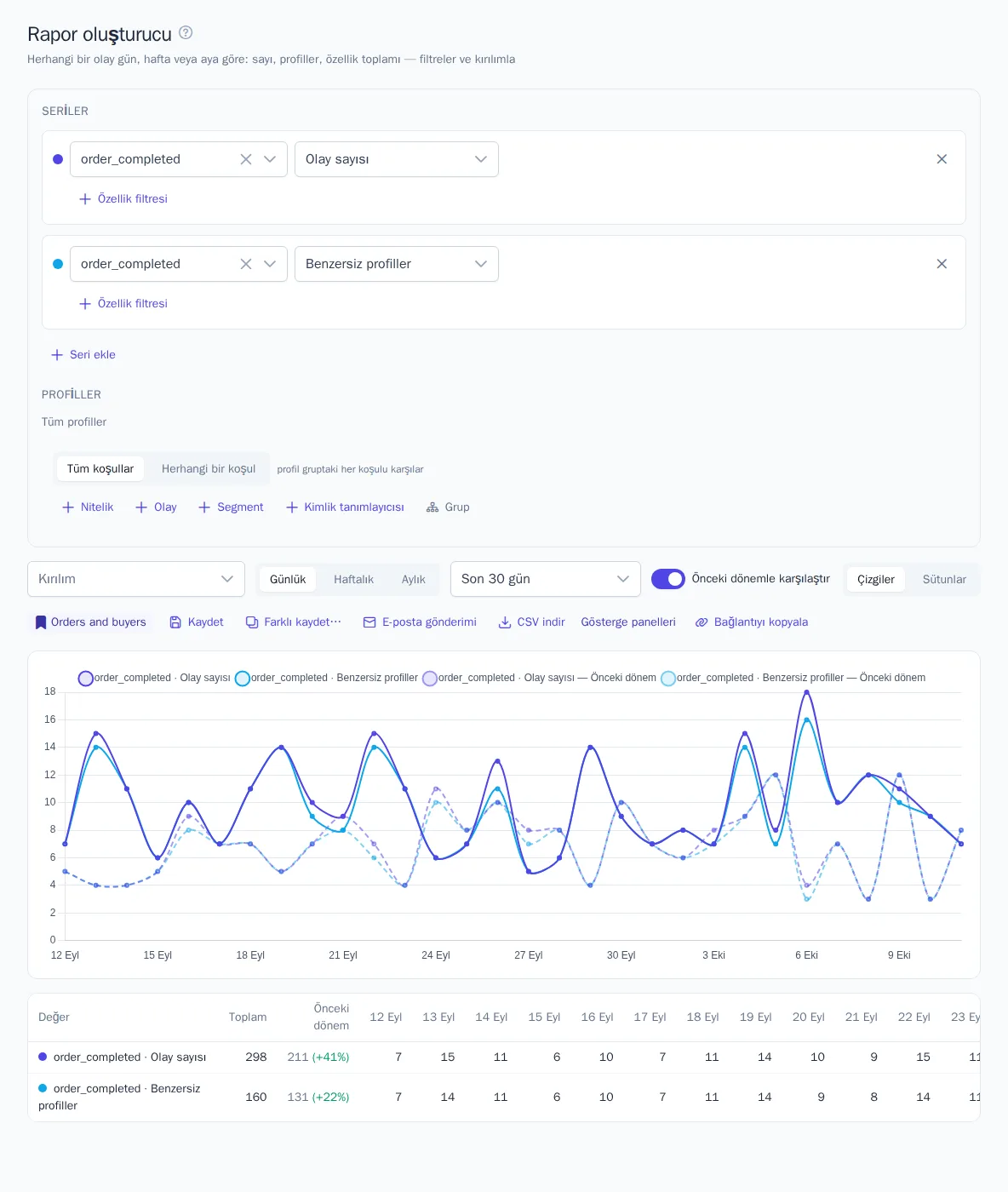This screenshot has height=1192, width=1008.
Task: Toggle legend Benzersiz profiller — Önceki dönem series
Action: point(793,678)
